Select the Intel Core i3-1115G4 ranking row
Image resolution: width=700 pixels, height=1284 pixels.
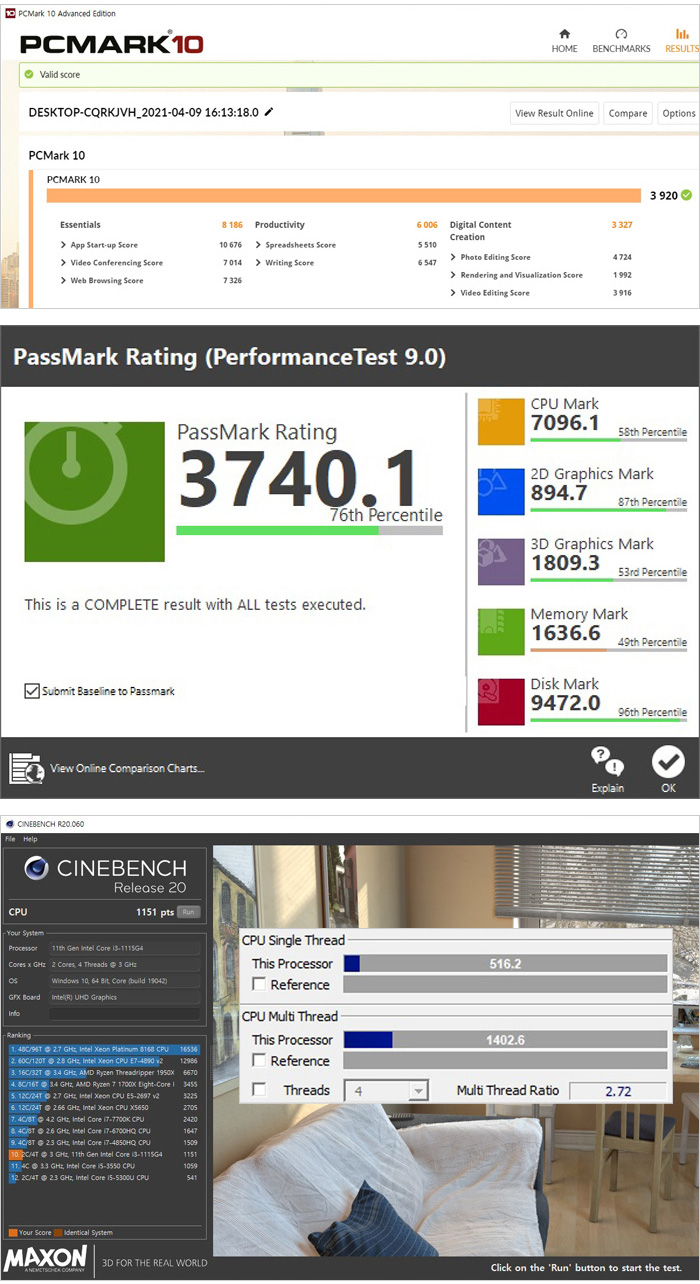104,1153
